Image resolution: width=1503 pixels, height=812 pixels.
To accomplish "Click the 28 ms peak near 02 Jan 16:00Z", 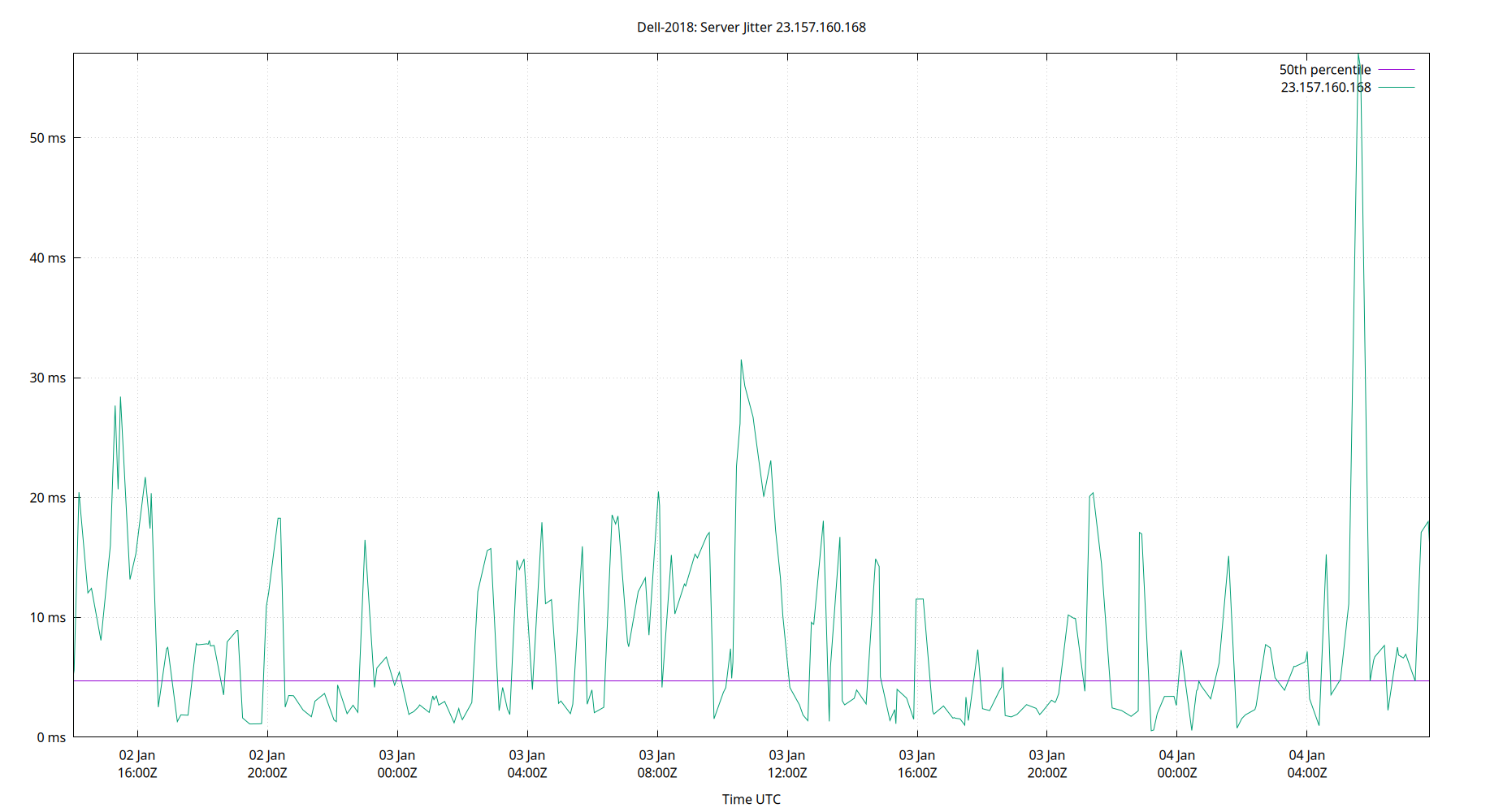I will 119,398.
